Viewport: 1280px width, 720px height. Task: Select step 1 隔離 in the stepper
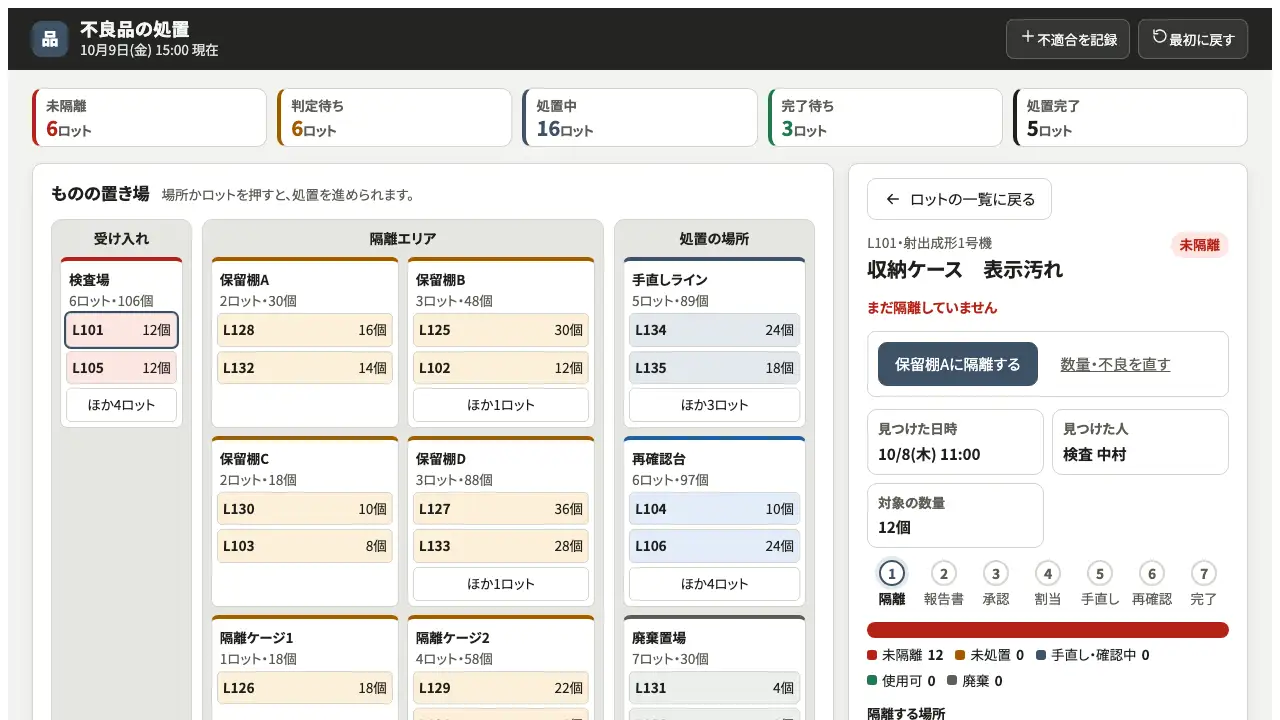click(x=892, y=584)
